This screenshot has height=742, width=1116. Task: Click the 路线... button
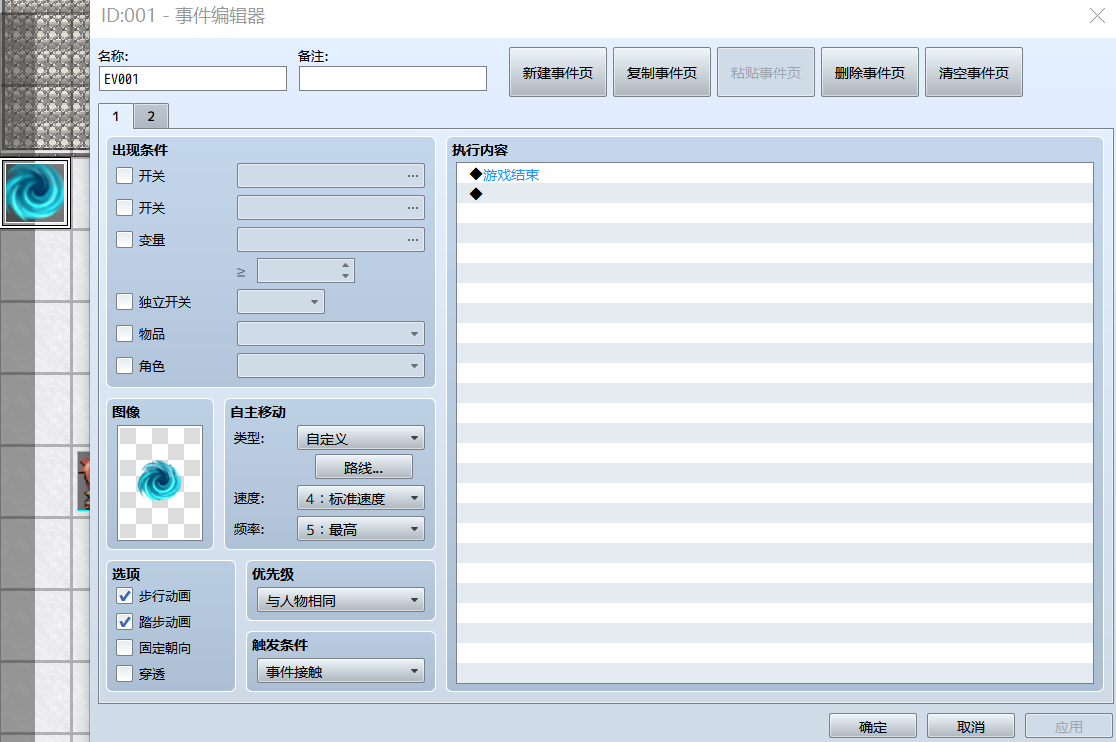(x=364, y=467)
